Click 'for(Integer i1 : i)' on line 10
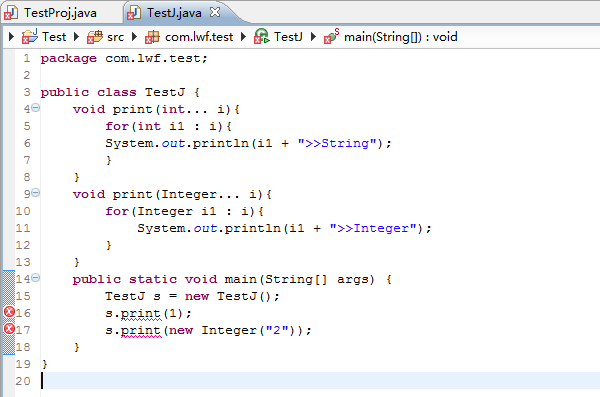The image size is (600, 397). 180,211
